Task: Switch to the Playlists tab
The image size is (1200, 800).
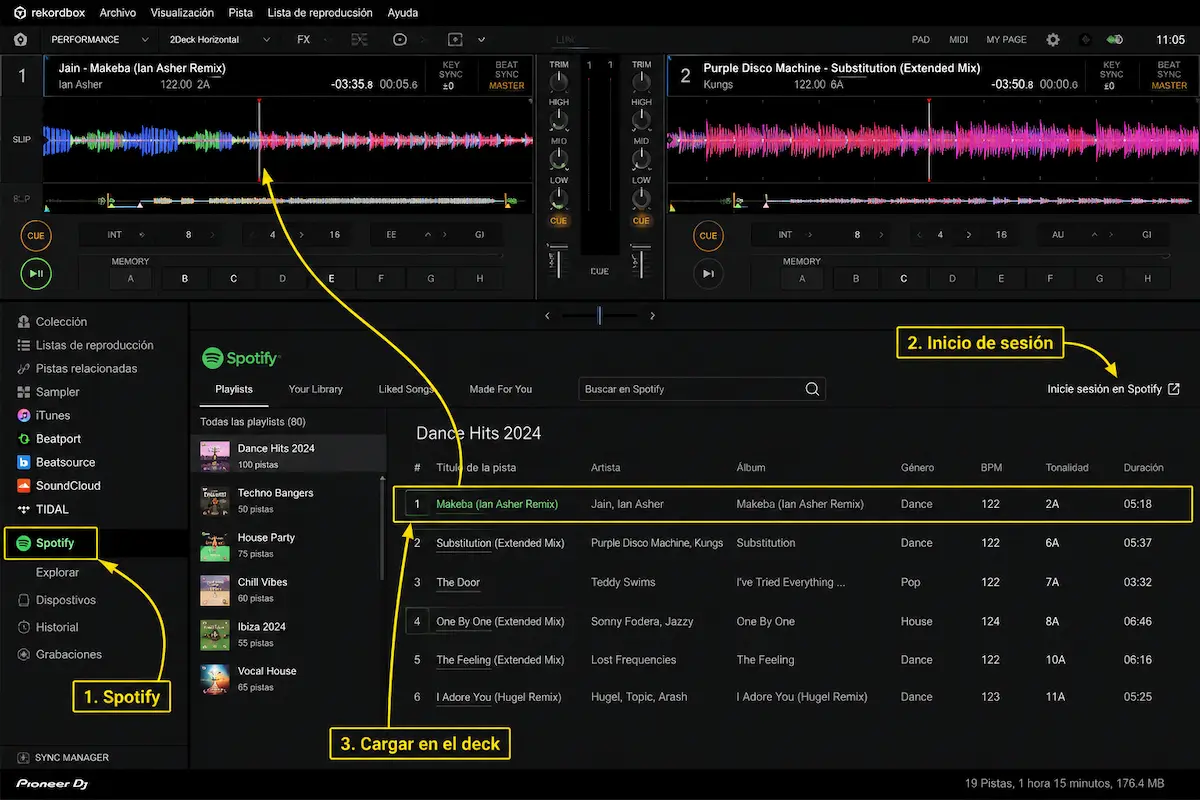Action: click(234, 389)
